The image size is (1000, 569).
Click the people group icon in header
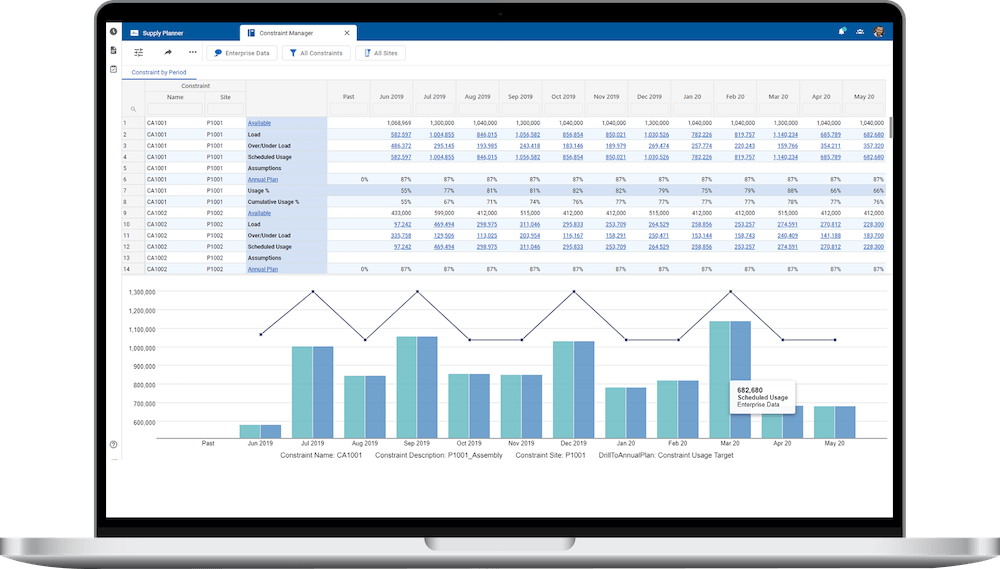(860, 32)
